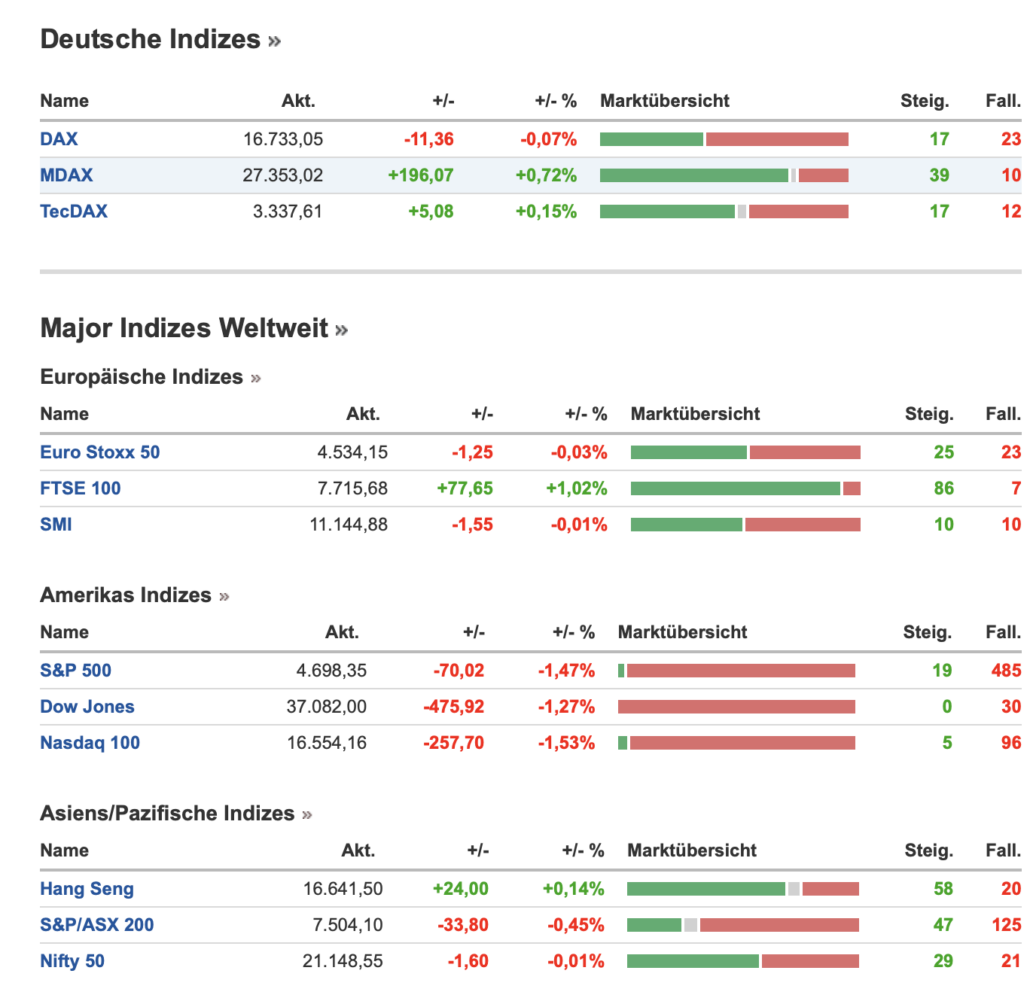This screenshot has width=1030, height=1004.
Task: Click the SMI value 11.144,88
Action: pyautogui.click(x=349, y=525)
